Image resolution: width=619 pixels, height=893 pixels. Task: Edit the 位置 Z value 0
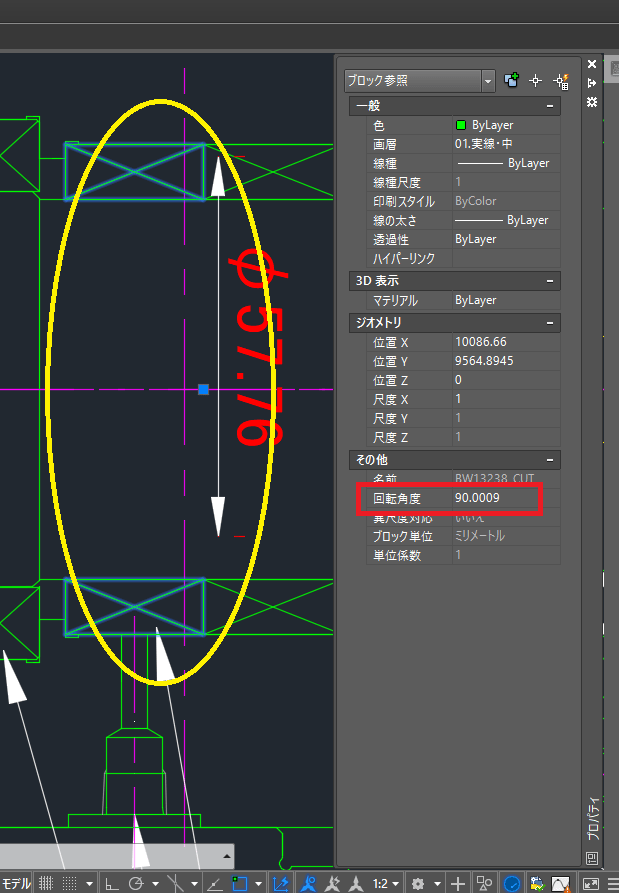[x=506, y=380]
